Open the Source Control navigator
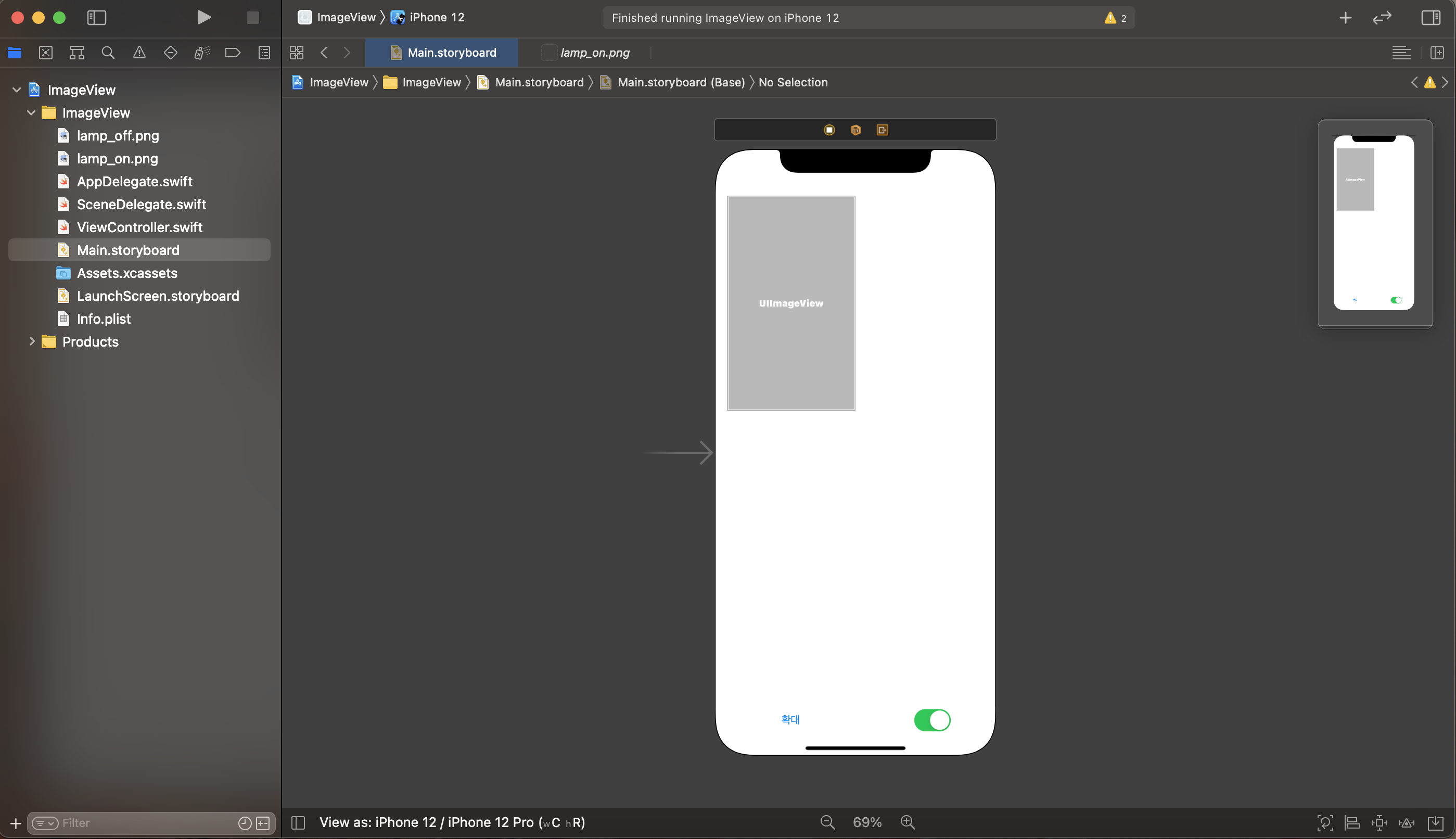 tap(45, 53)
